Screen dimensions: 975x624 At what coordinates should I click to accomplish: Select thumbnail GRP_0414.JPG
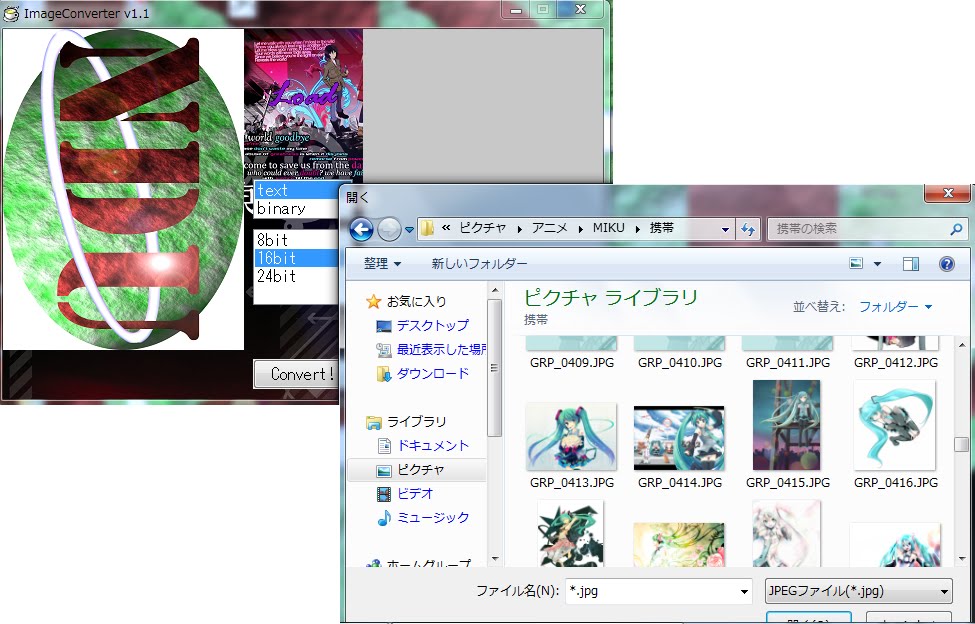point(679,438)
